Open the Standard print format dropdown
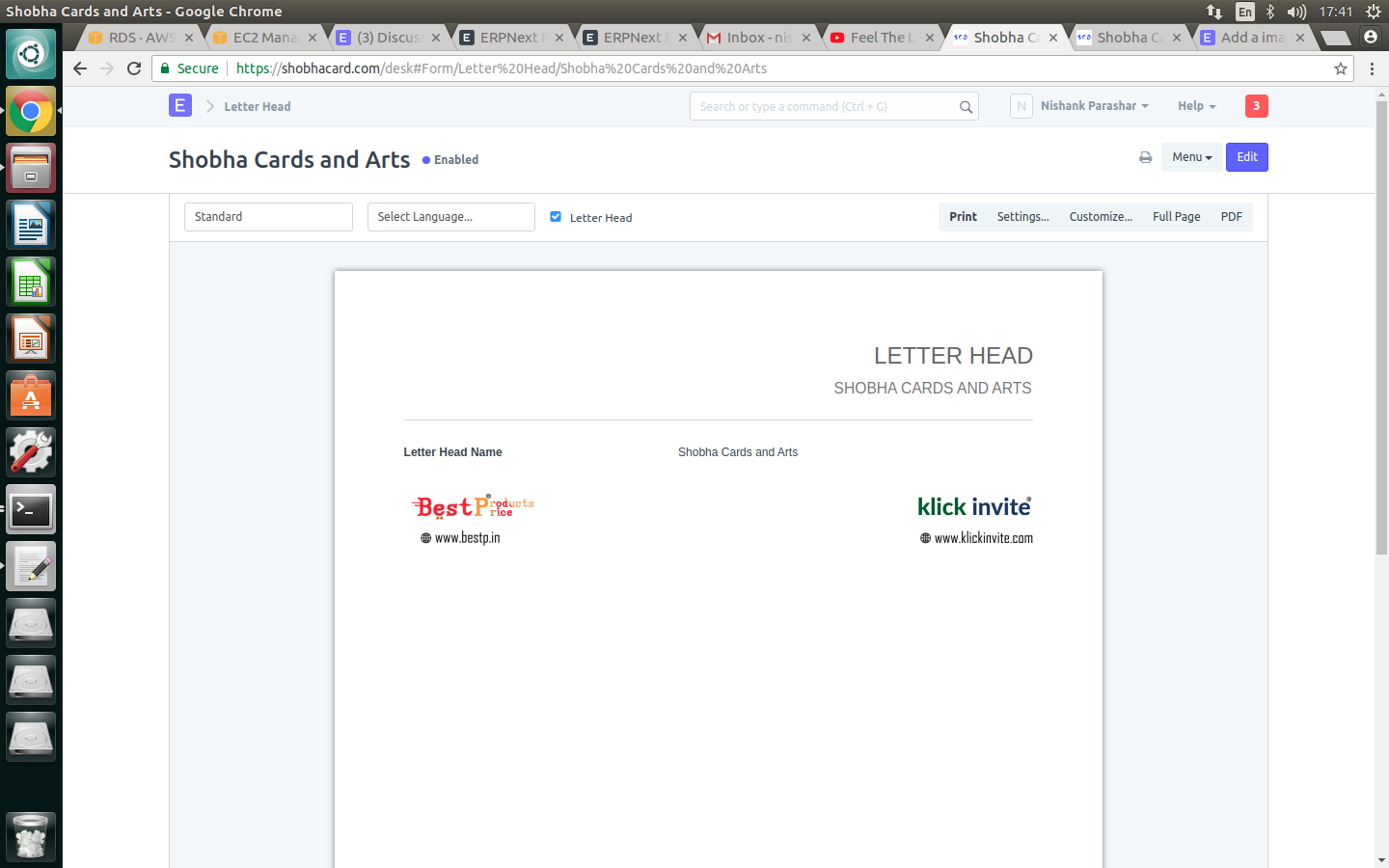 tap(268, 217)
